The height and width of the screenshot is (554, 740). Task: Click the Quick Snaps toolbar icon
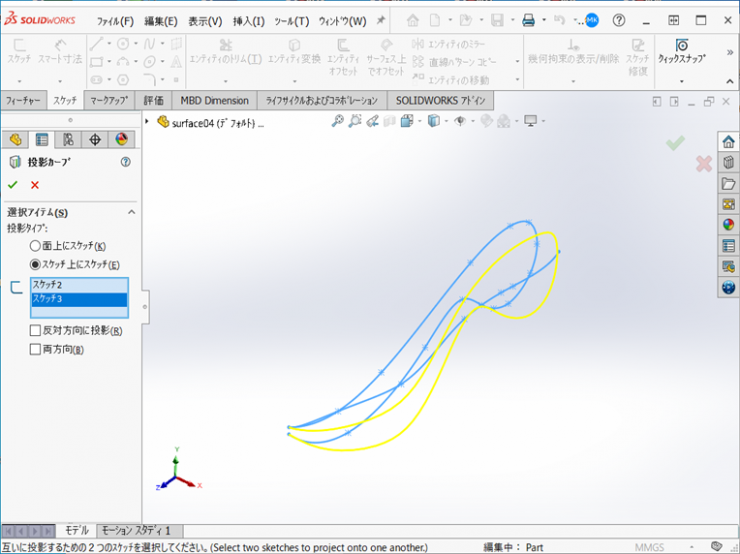[x=681, y=46]
